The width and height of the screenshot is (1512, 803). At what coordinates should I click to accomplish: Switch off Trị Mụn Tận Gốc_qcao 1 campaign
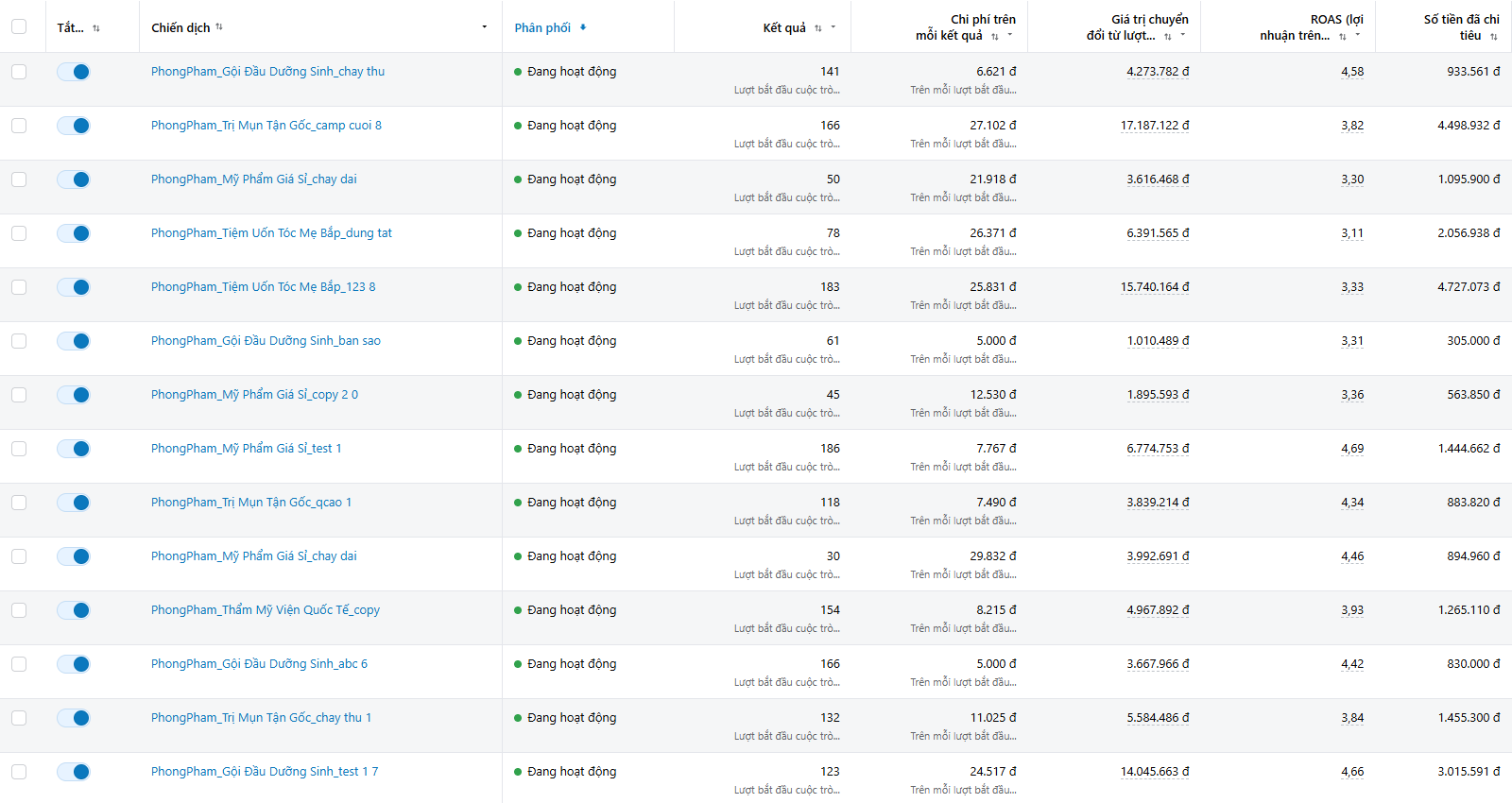(x=74, y=503)
